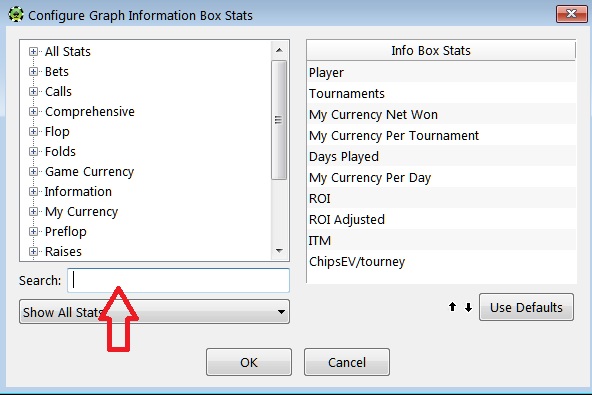Select My Currency Net Won row
Image resolution: width=592 pixels, height=395 pixels.
[441, 114]
